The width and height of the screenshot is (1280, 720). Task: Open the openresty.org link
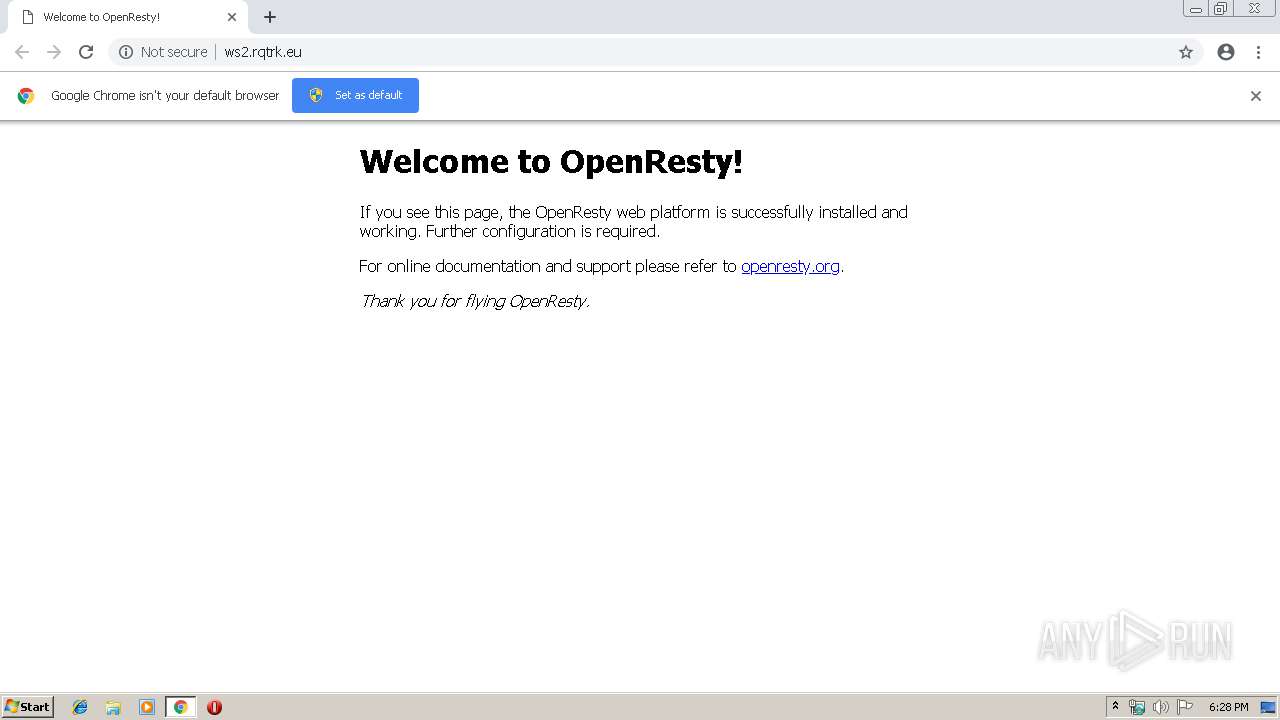(790, 266)
